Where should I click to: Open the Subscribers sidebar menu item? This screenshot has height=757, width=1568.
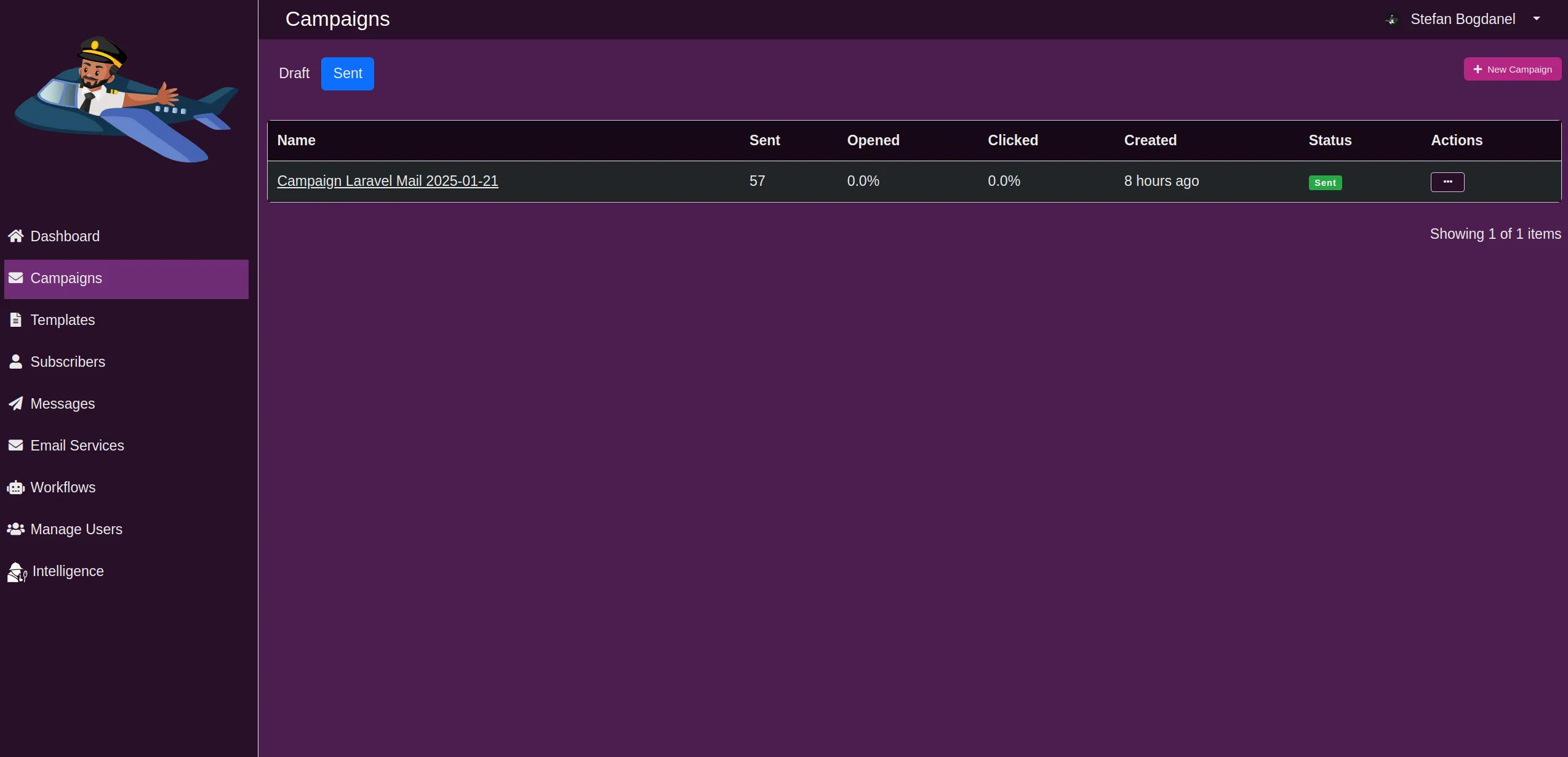tap(68, 362)
